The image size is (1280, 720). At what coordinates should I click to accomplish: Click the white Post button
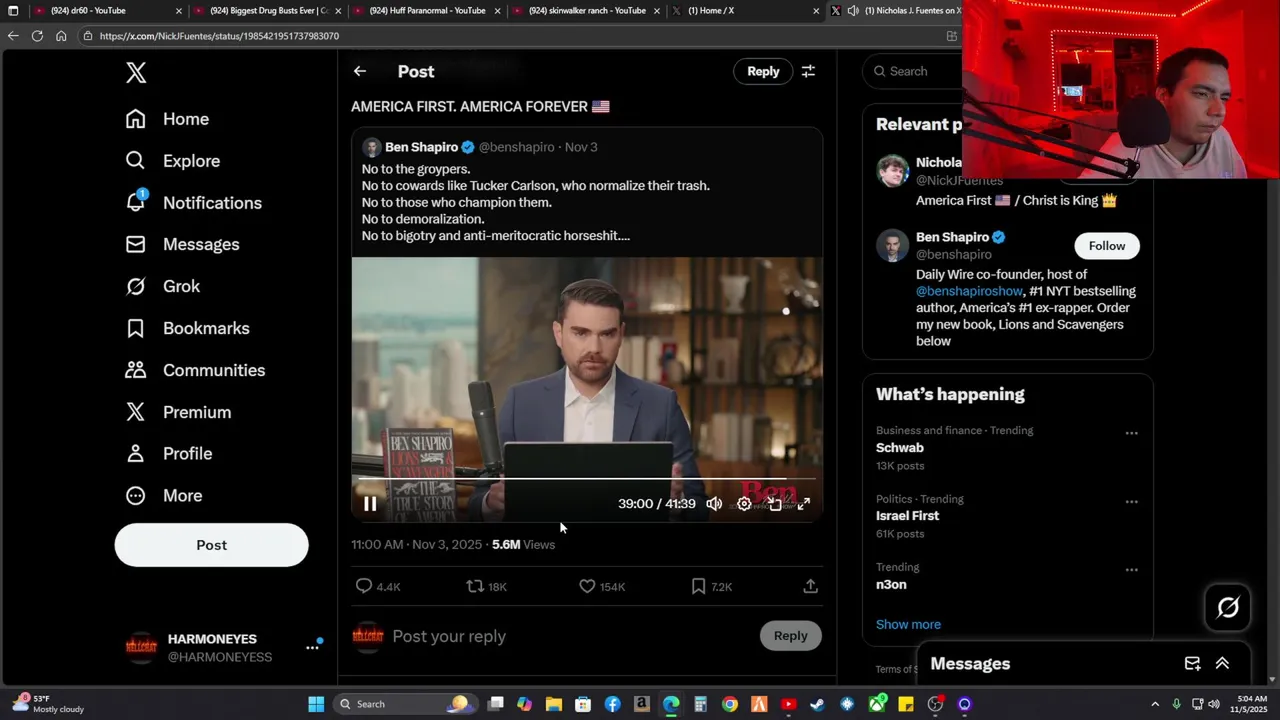tap(211, 545)
